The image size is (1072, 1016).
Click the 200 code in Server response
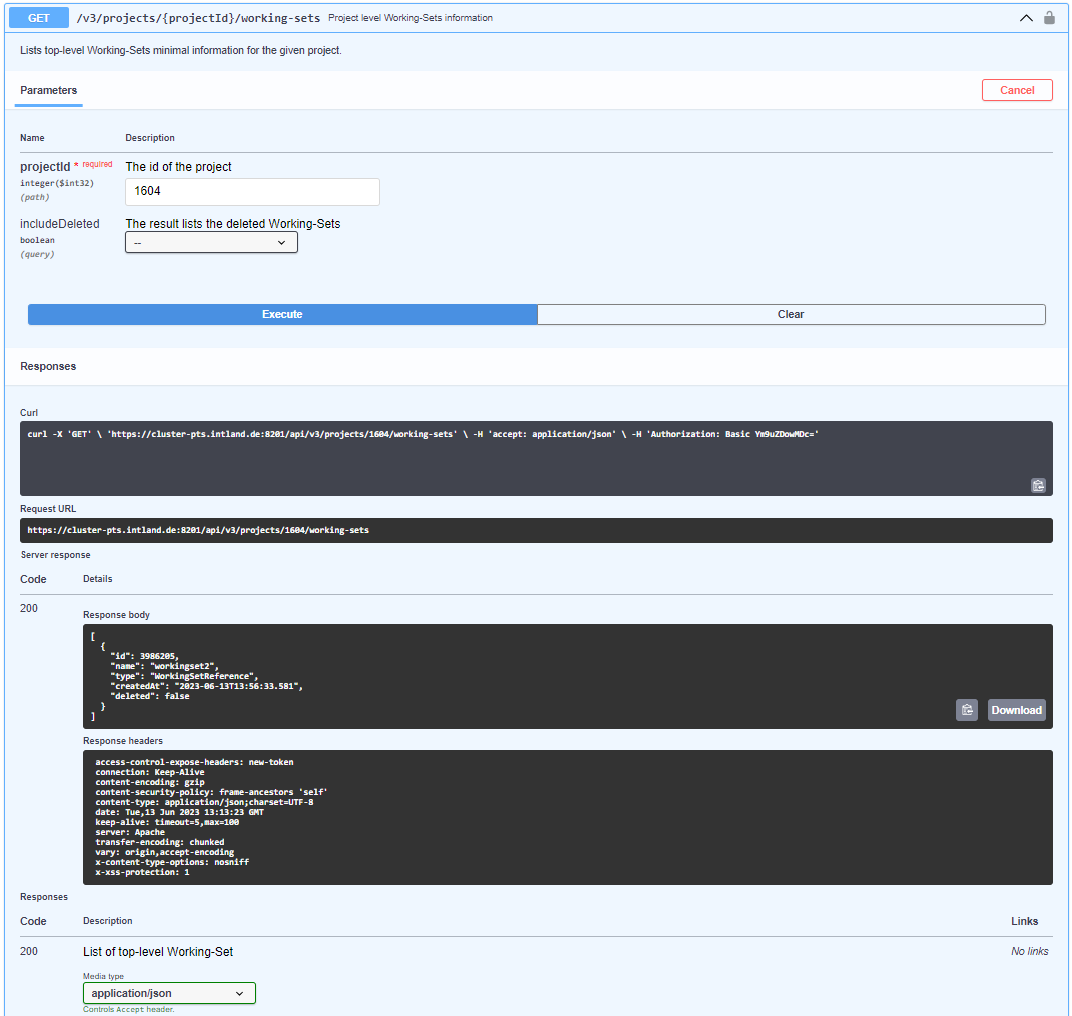(29, 609)
